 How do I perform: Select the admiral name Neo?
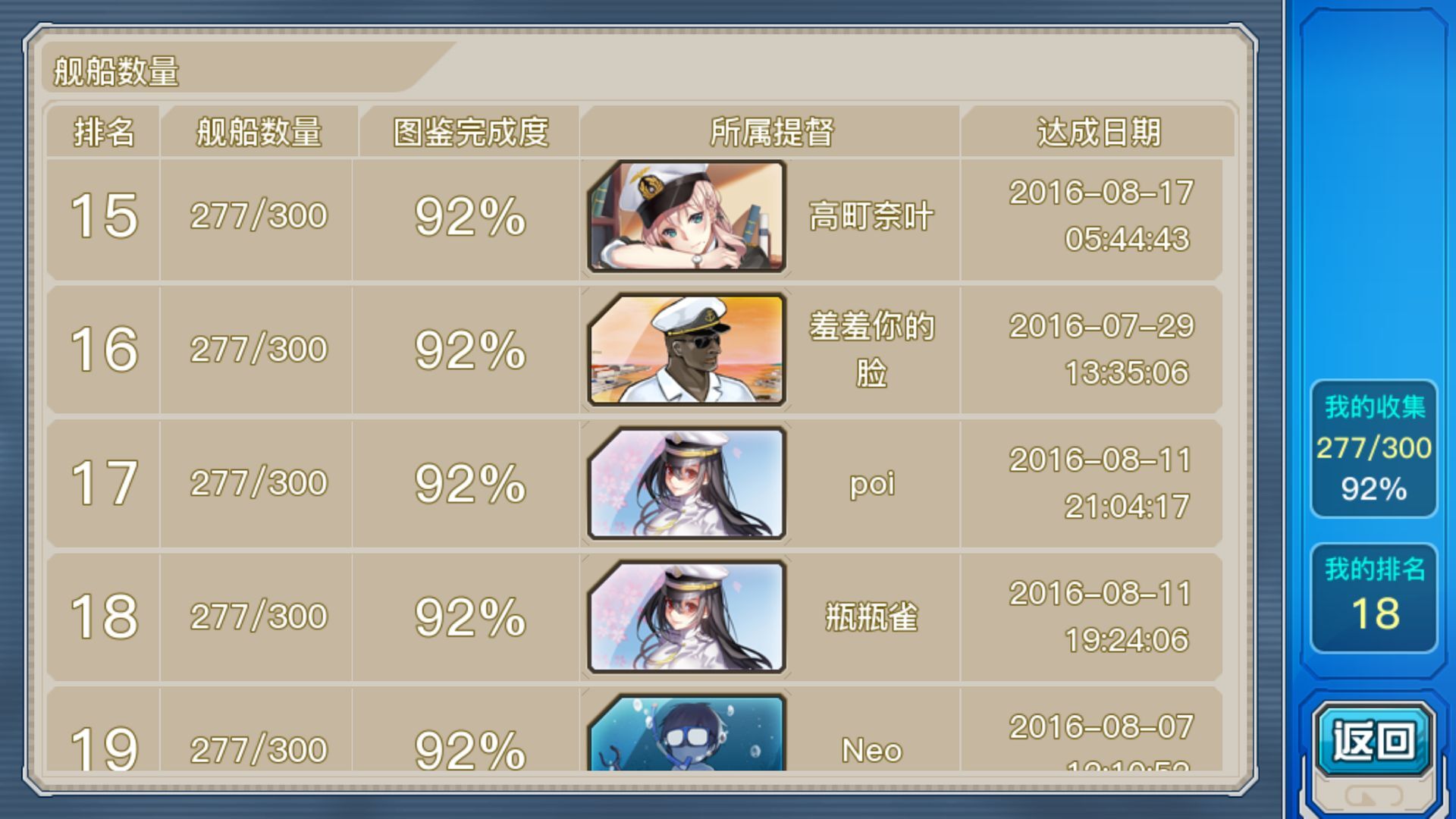coord(871,751)
